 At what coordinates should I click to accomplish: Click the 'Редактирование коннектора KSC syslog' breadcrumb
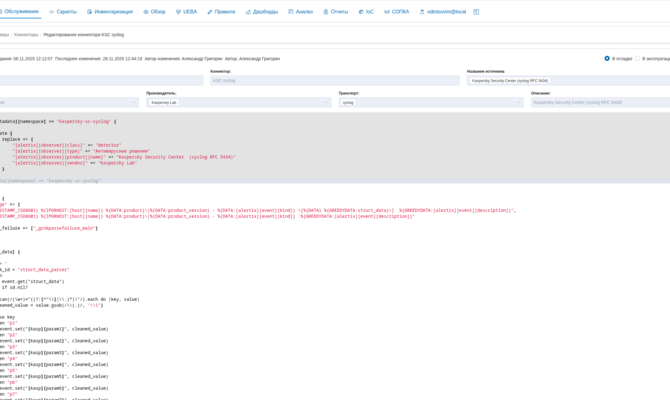tap(84, 35)
